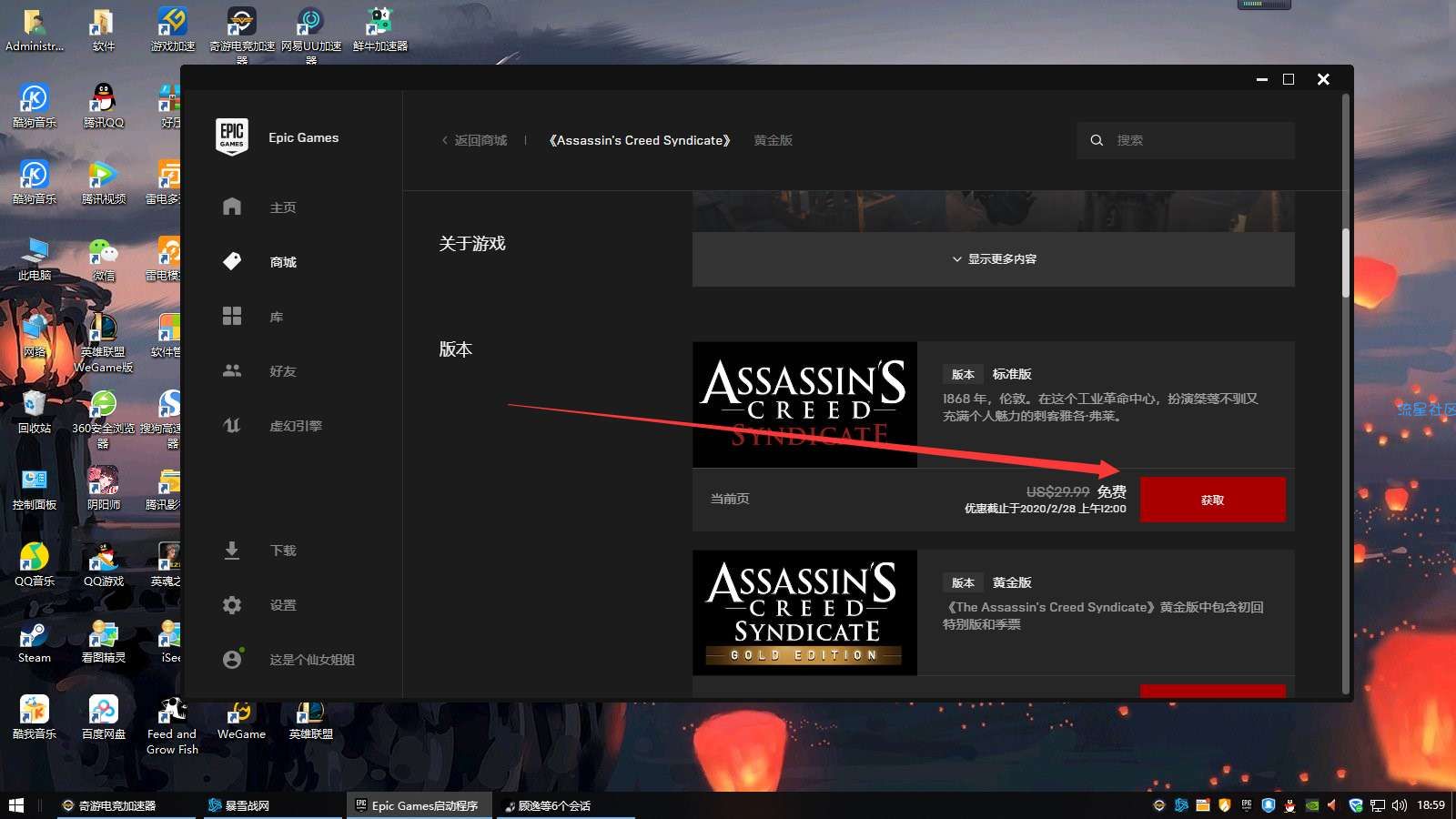This screenshot has width=1456, height=819.
Task: Click the NVIDIA tray icon
Action: click(1312, 805)
